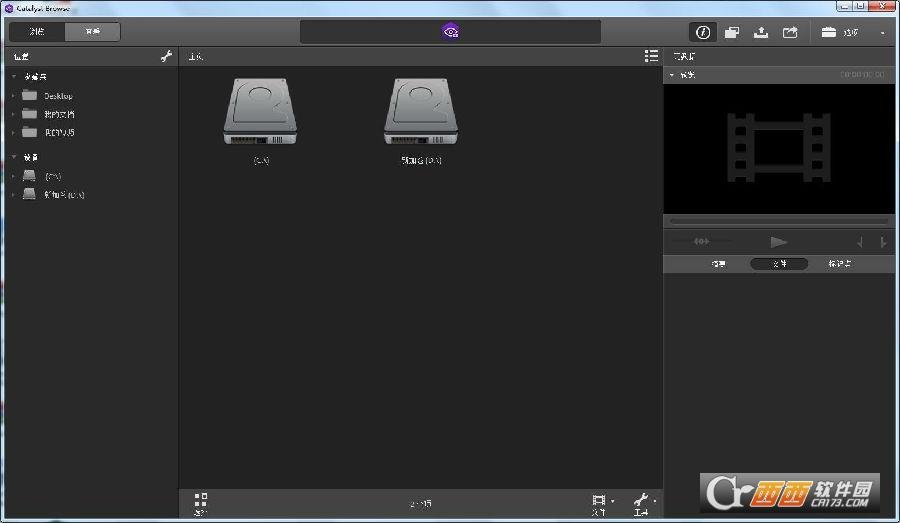Open the file filmstrip menu at bottom
The width and height of the screenshot is (900, 523).
click(x=600, y=502)
